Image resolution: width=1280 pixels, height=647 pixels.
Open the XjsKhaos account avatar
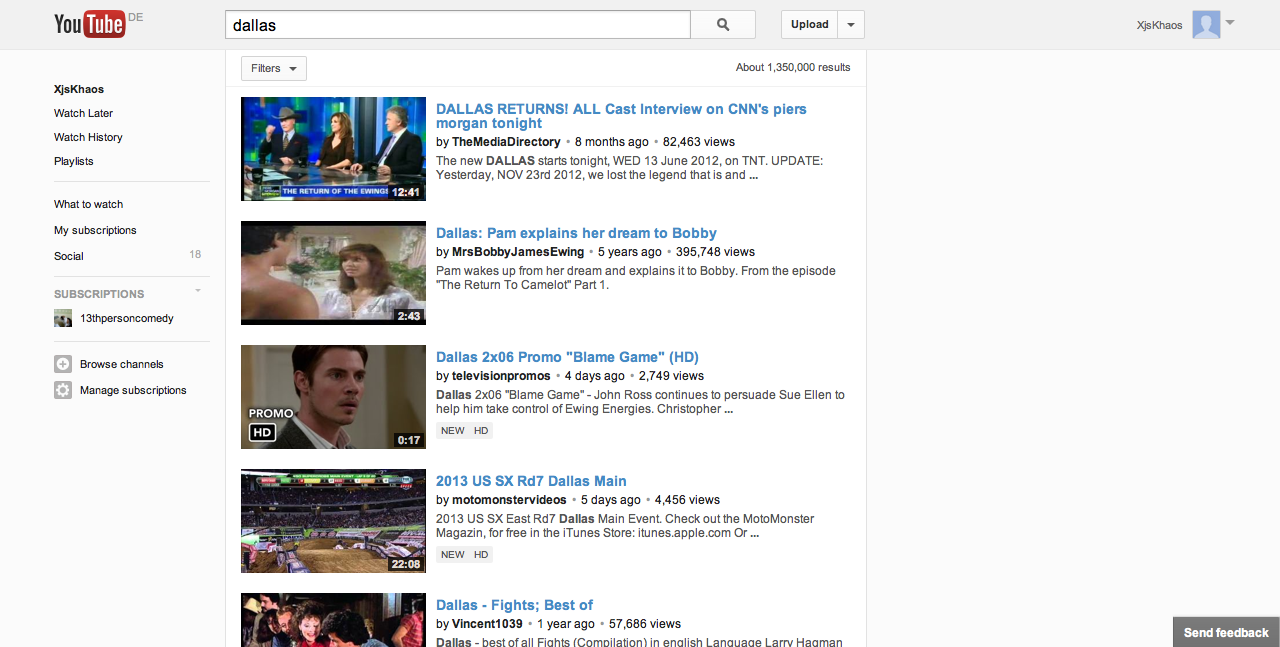coord(1206,25)
